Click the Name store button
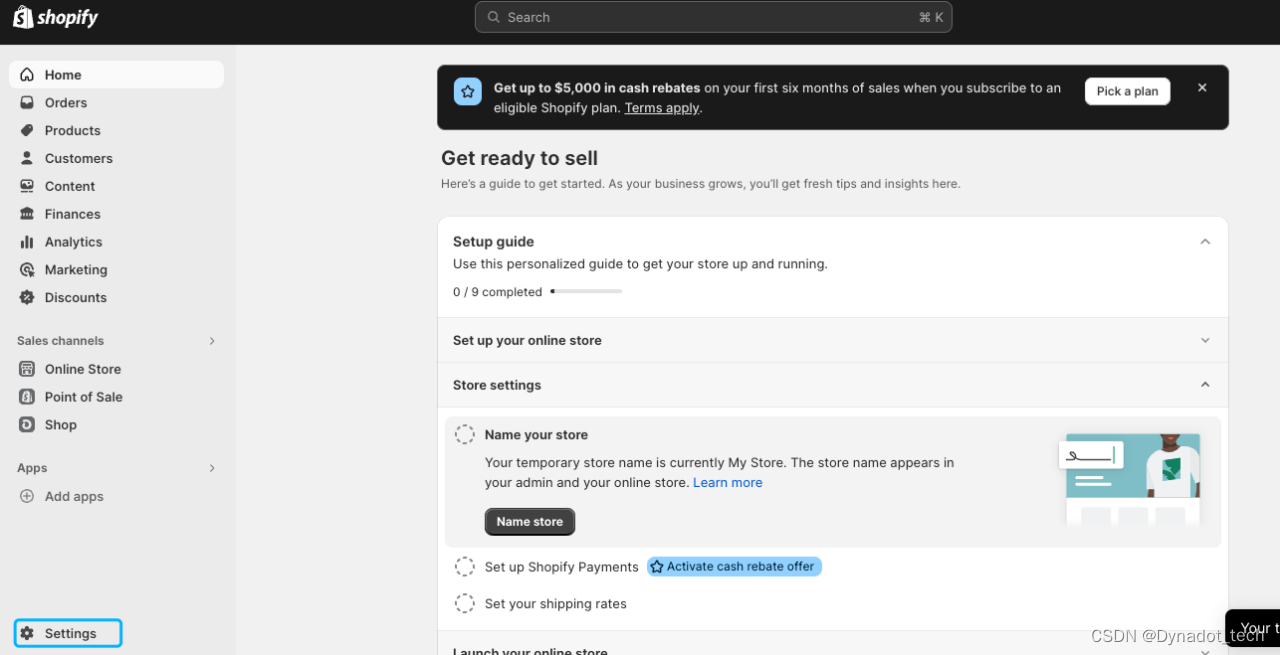This screenshot has height=655, width=1280. coord(530,522)
